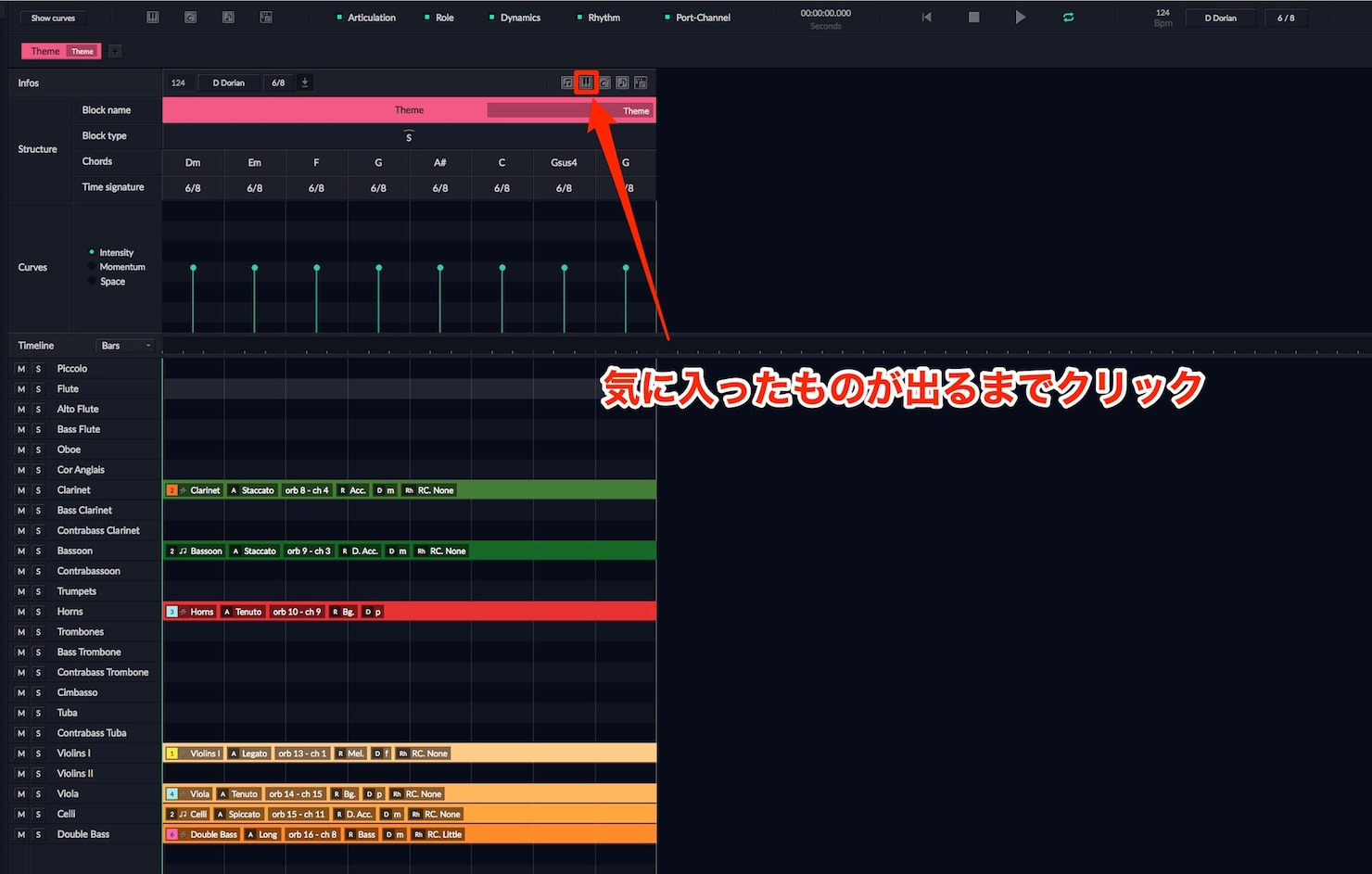Click the Legato tag on Violins I region

[248, 754]
